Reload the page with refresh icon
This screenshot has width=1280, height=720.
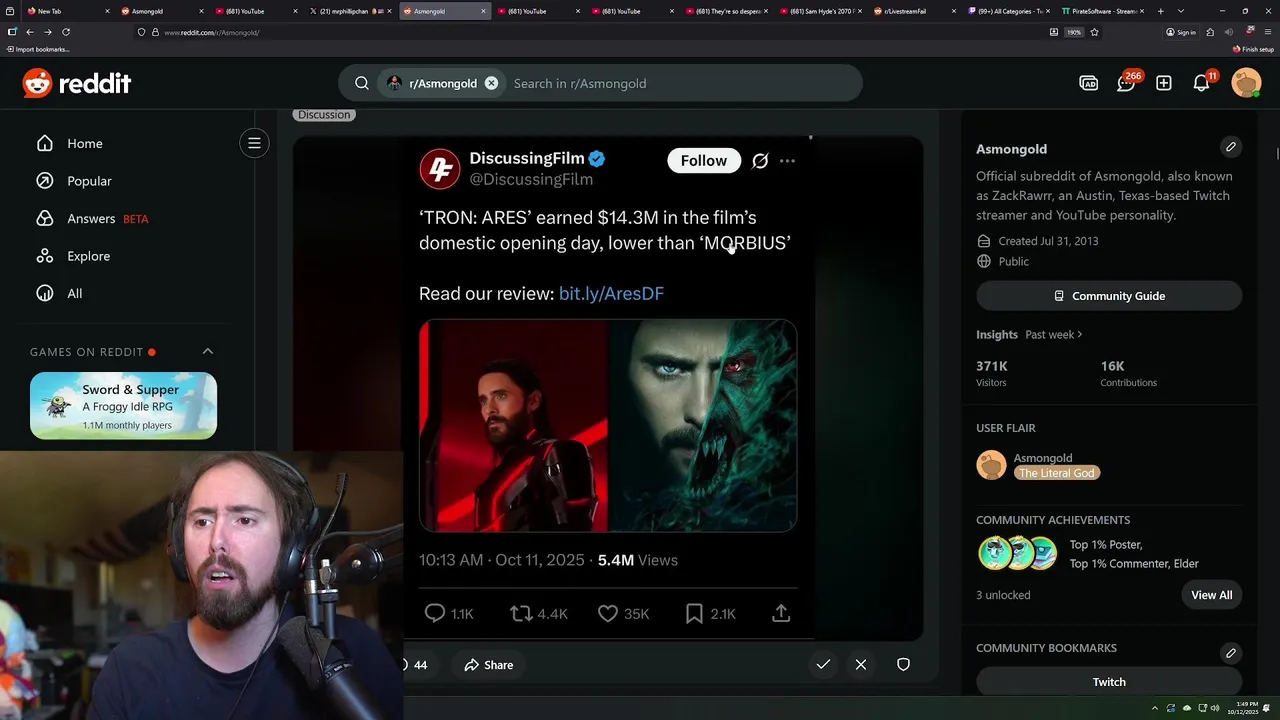[x=66, y=32]
